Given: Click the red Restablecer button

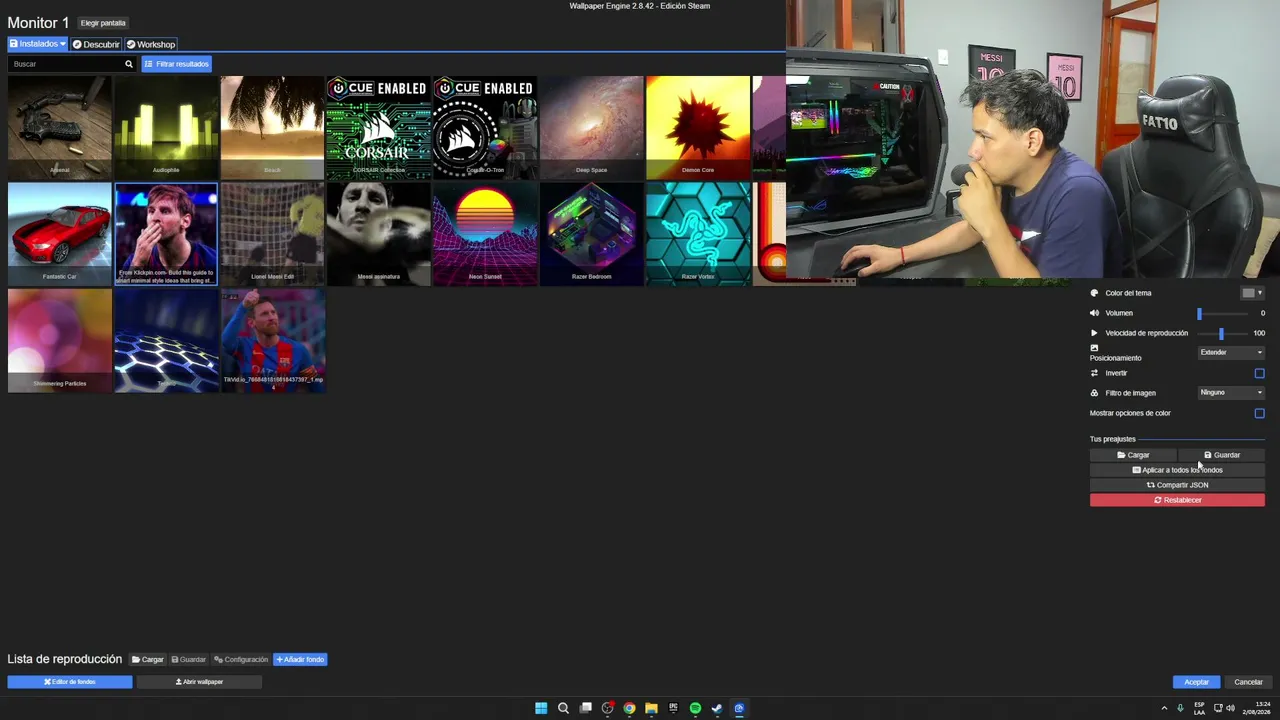Looking at the screenshot, I should click(x=1177, y=500).
